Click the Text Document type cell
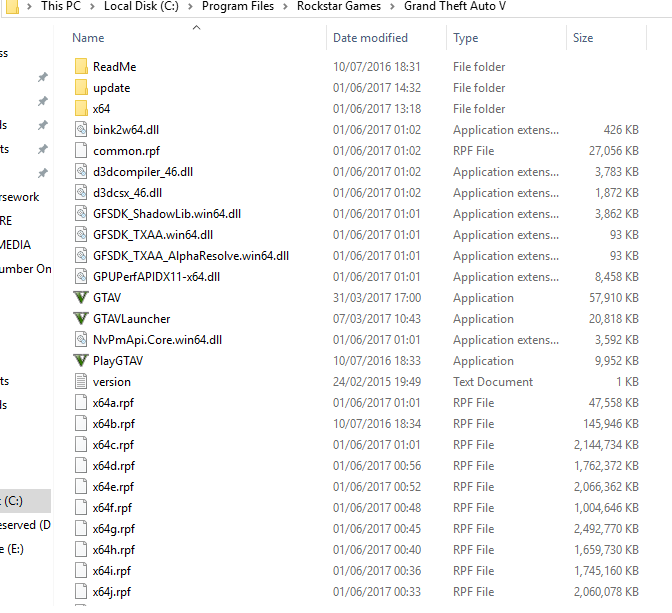Viewport: 672px width, 613px height. pyautogui.click(x=493, y=382)
